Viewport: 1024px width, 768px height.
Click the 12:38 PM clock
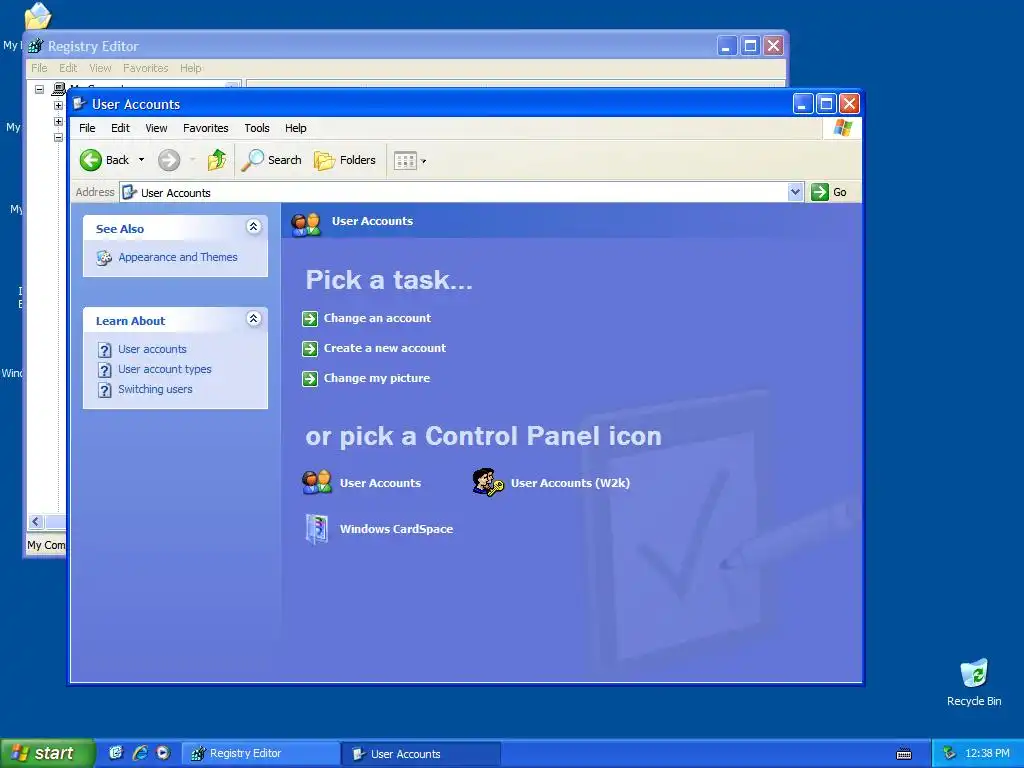click(987, 754)
